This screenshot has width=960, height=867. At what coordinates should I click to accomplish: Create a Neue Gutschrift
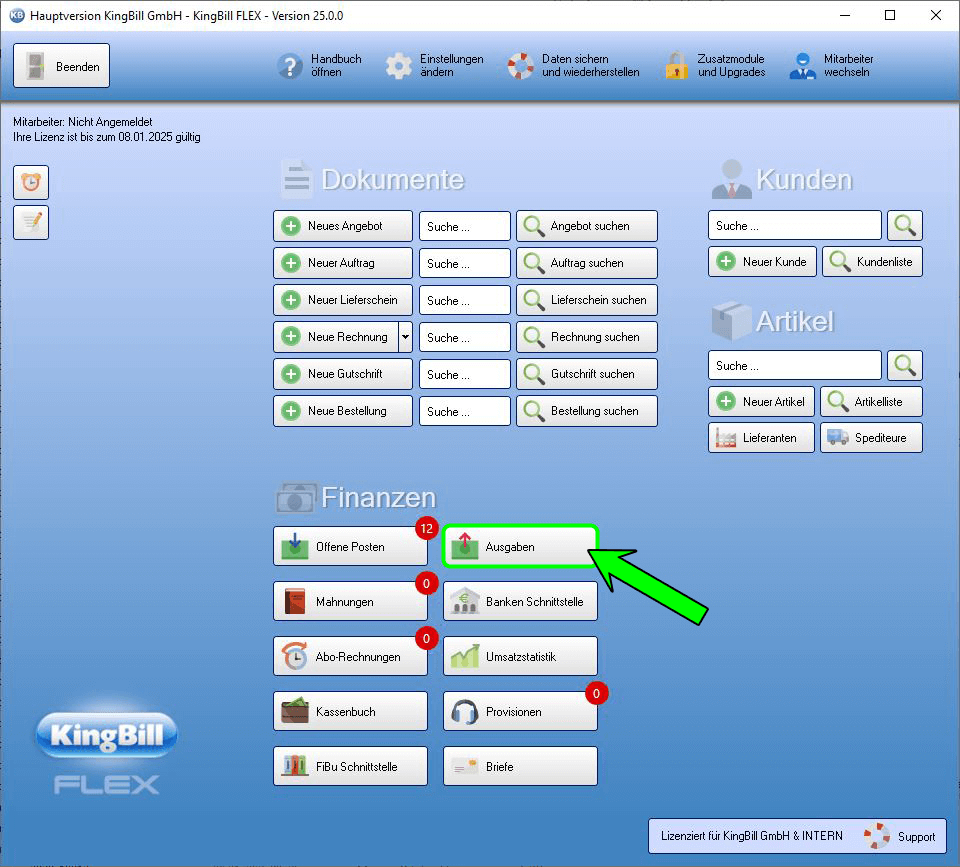[x=343, y=374]
